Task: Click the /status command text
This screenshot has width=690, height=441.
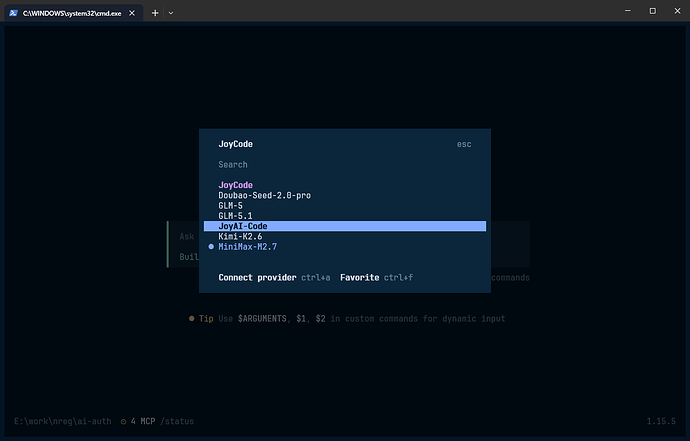Action: (x=177, y=421)
